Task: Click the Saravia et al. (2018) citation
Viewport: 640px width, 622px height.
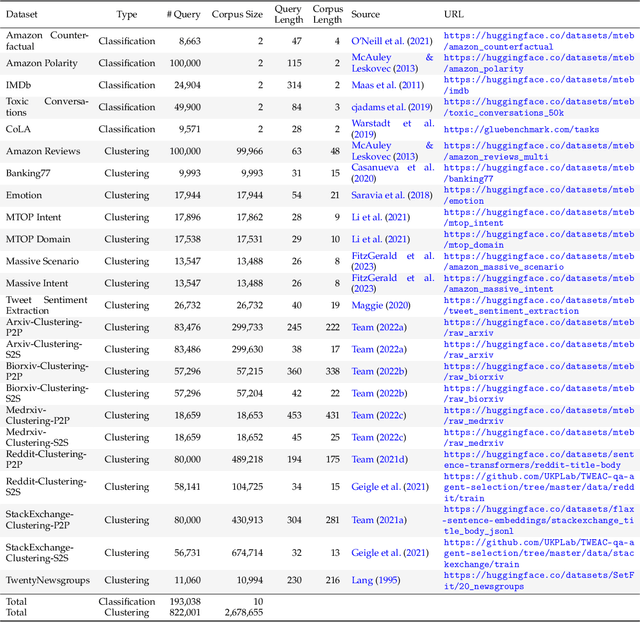Action: pyautogui.click(x=391, y=194)
